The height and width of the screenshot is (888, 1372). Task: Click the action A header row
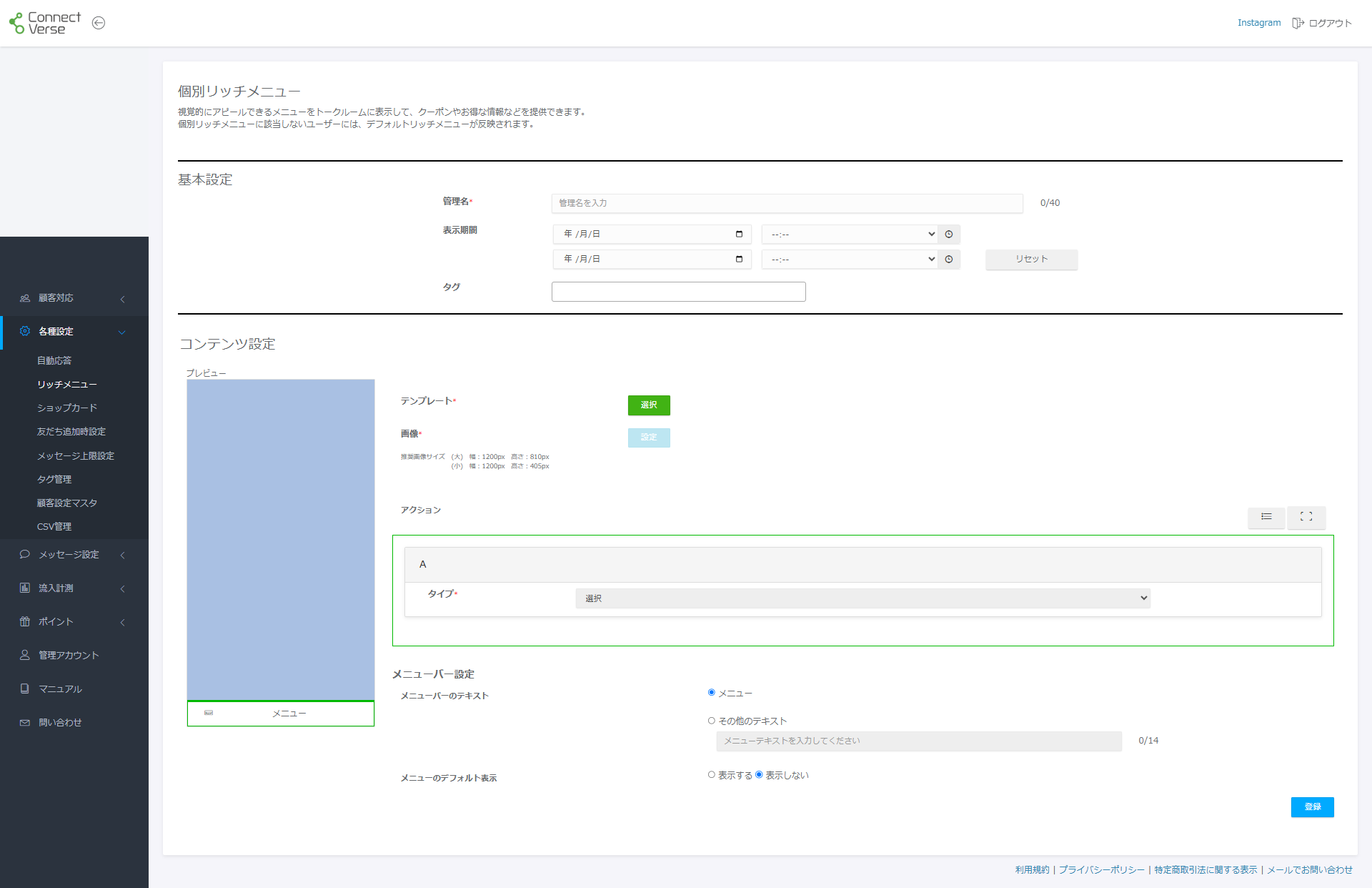pyautogui.click(x=863, y=564)
